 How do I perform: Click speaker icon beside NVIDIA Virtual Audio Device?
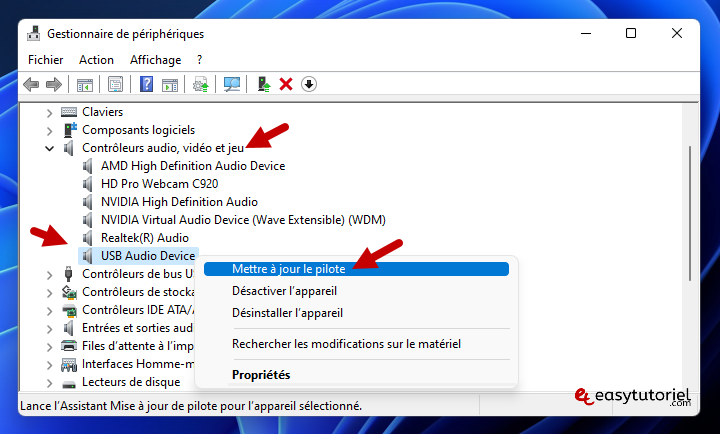87,220
